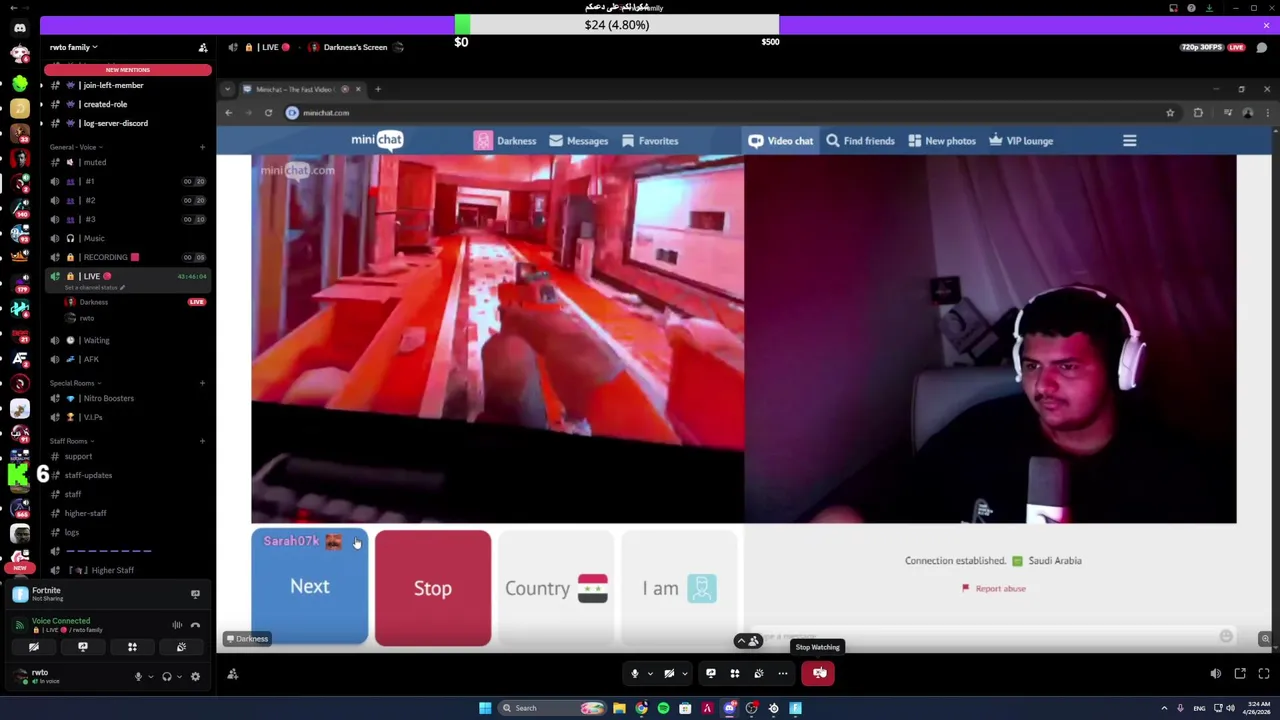The height and width of the screenshot is (720, 1280).
Task: Join voice channel #2
Action: (x=127, y=200)
